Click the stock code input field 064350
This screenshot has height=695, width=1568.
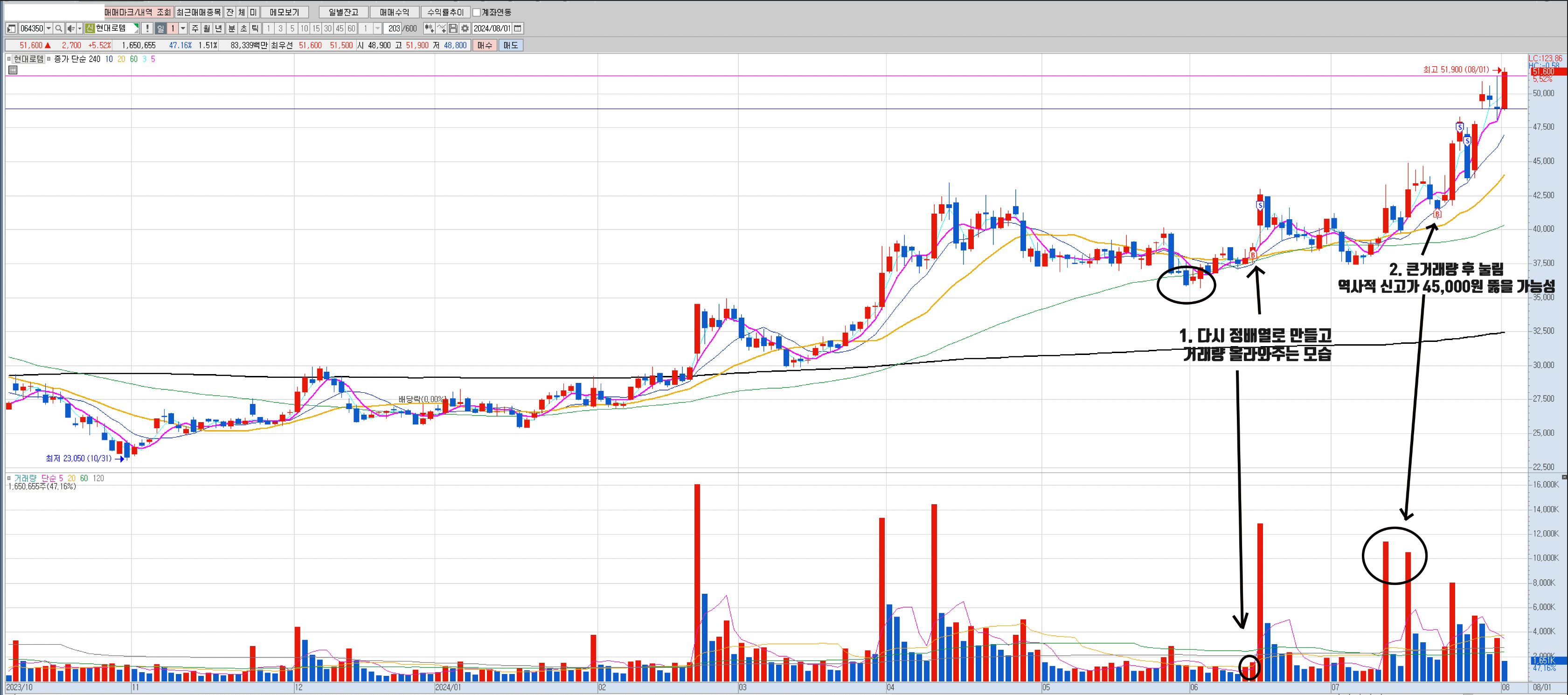[31, 28]
